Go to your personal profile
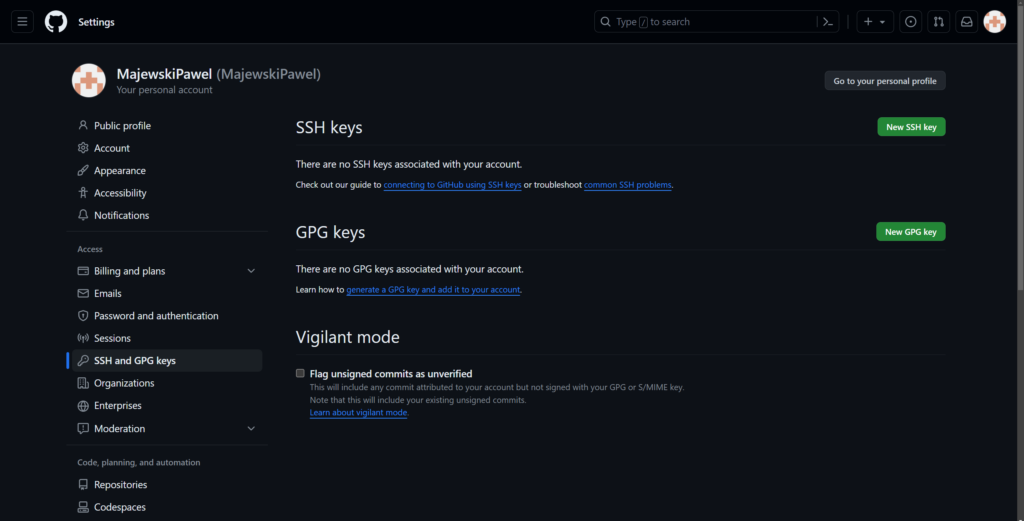 pyautogui.click(x=884, y=81)
